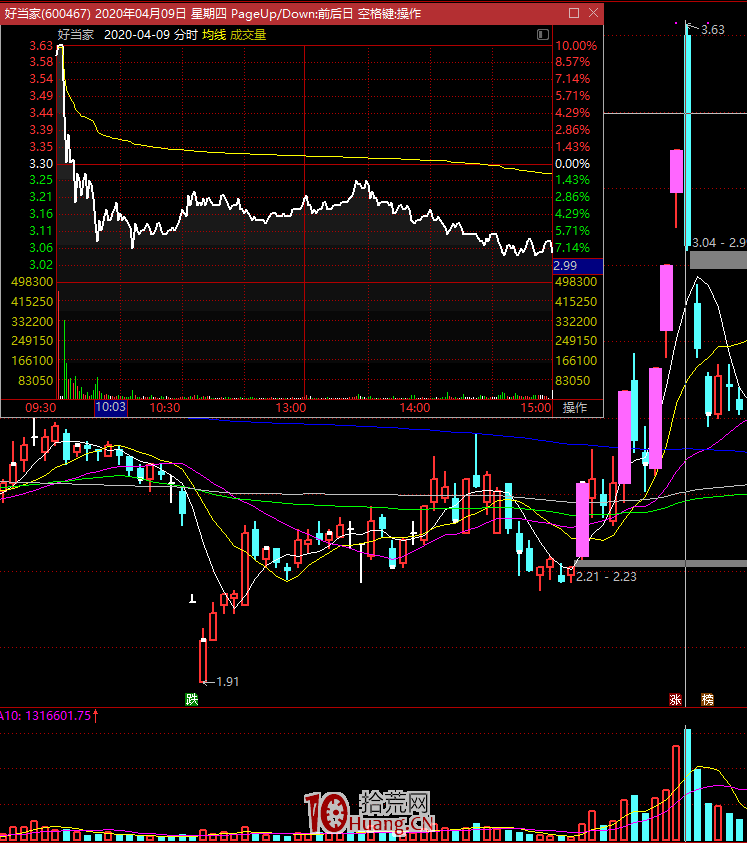The height and width of the screenshot is (843, 747).
Task: Close the 好当家 intraday popup
Action: pos(593,13)
